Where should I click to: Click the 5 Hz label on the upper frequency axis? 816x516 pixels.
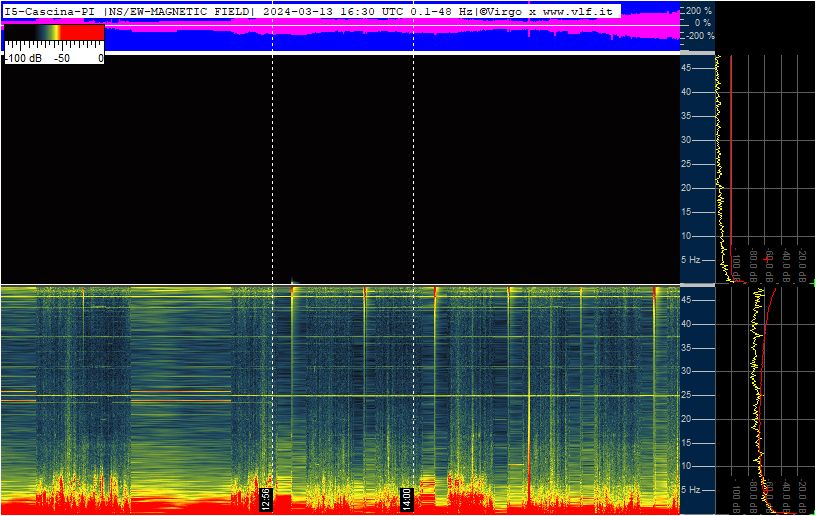pyautogui.click(x=691, y=260)
